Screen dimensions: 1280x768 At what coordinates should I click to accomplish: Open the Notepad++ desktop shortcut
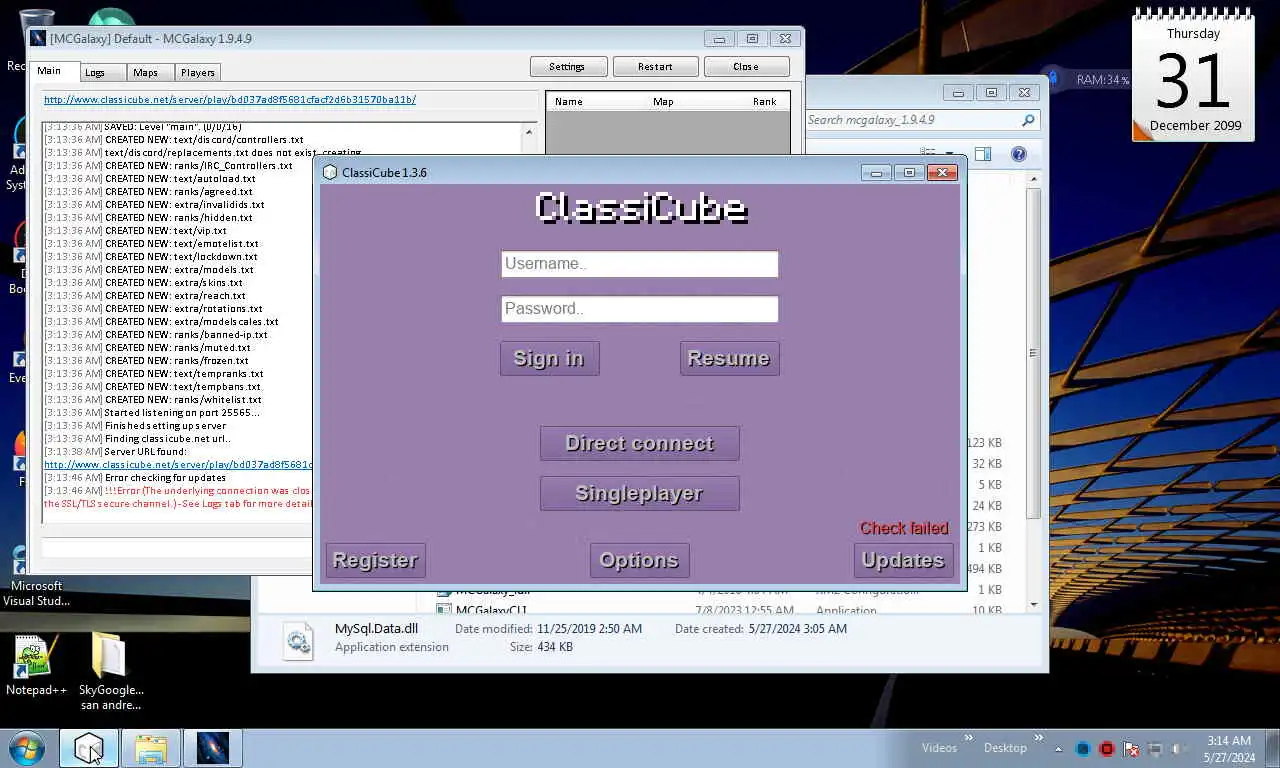(36, 665)
